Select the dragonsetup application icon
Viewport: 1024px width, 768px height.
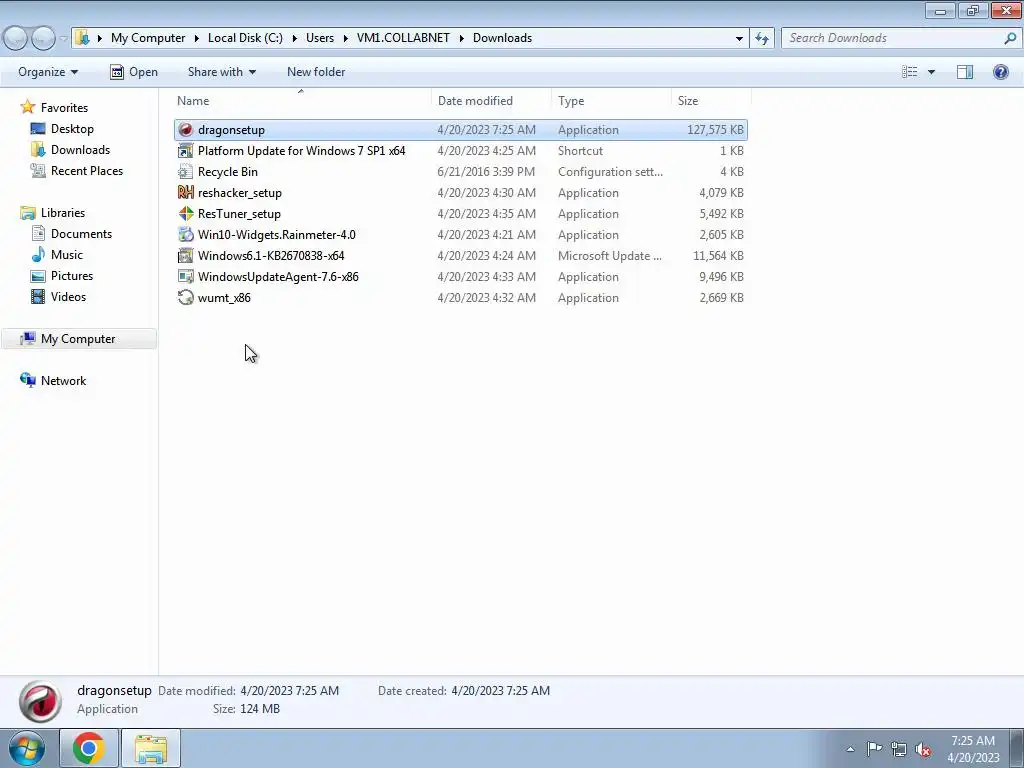[186, 129]
